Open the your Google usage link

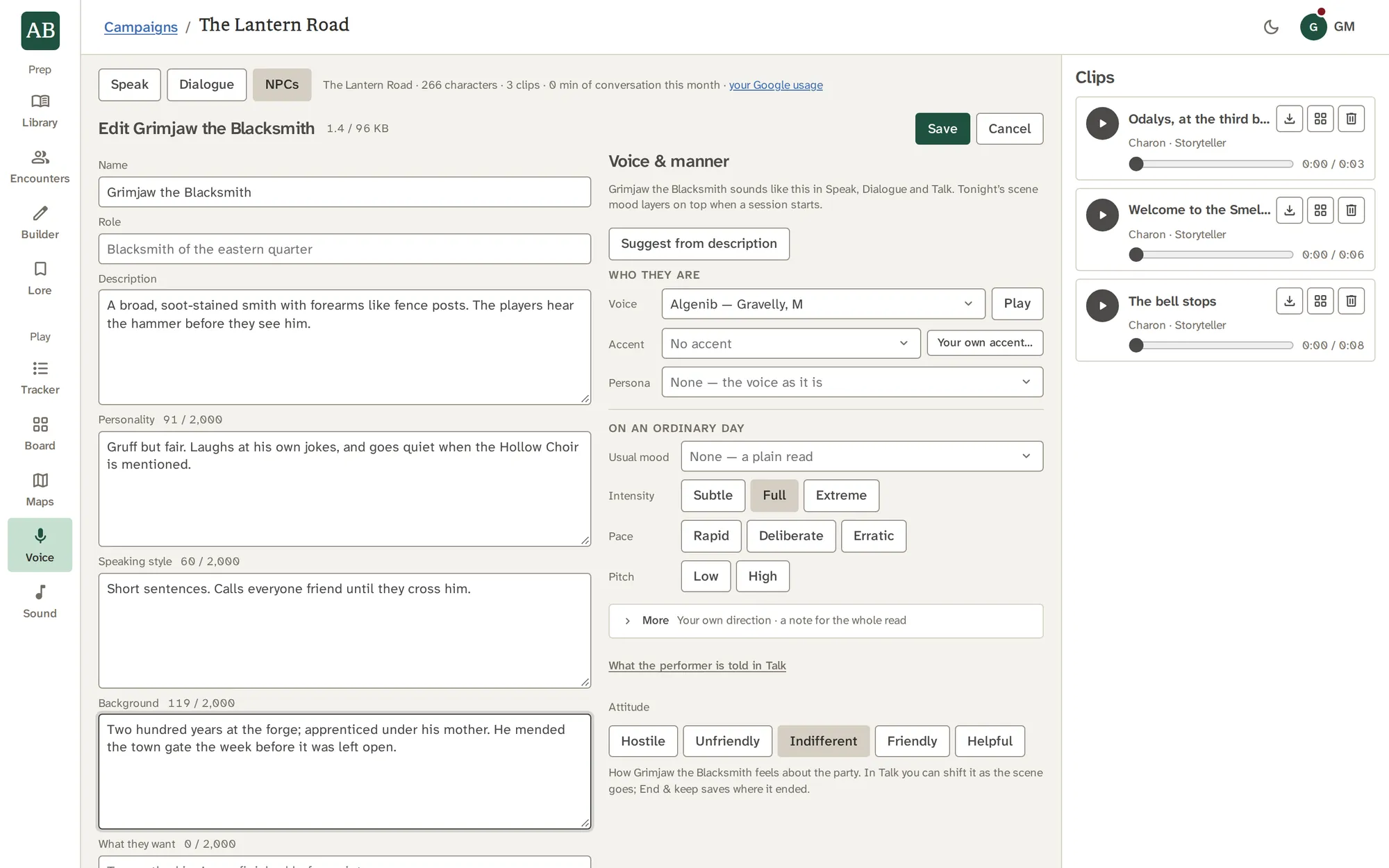pyautogui.click(x=776, y=85)
